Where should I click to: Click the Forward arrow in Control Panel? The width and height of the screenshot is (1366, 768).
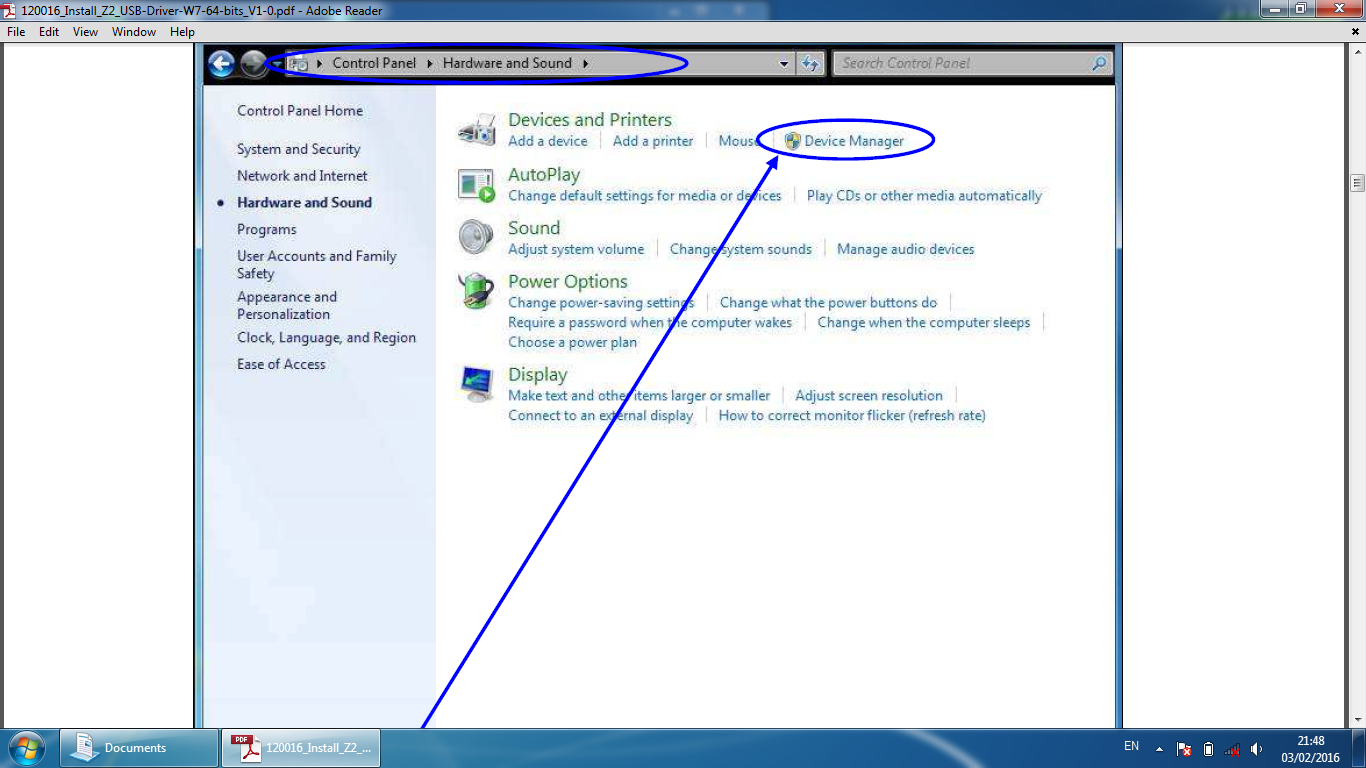point(254,64)
